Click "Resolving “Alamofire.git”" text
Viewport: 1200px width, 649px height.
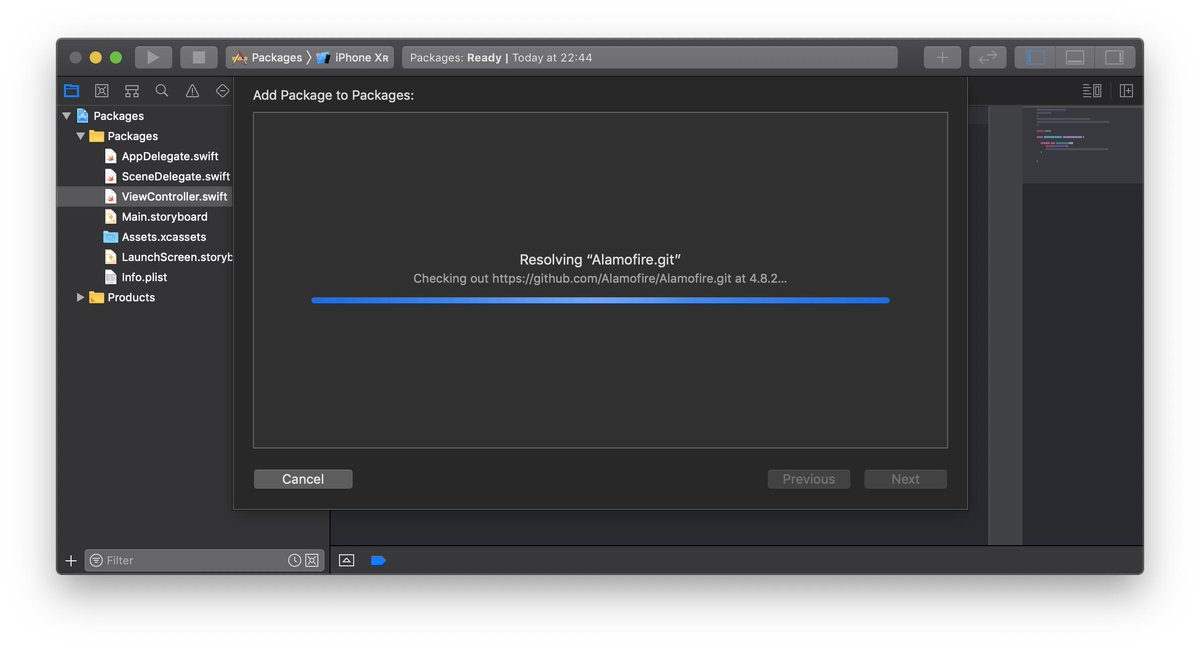point(600,260)
